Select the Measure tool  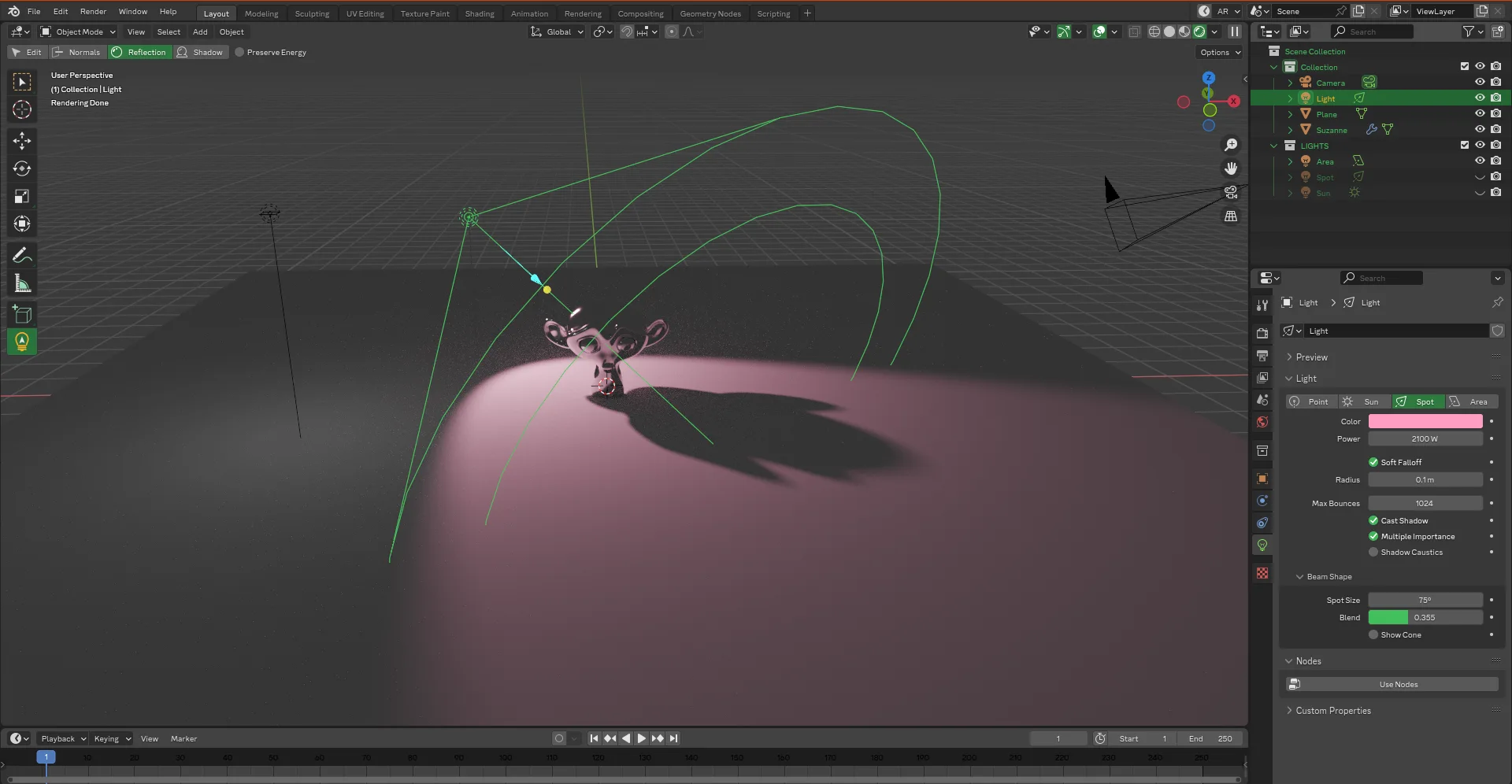coord(22,283)
